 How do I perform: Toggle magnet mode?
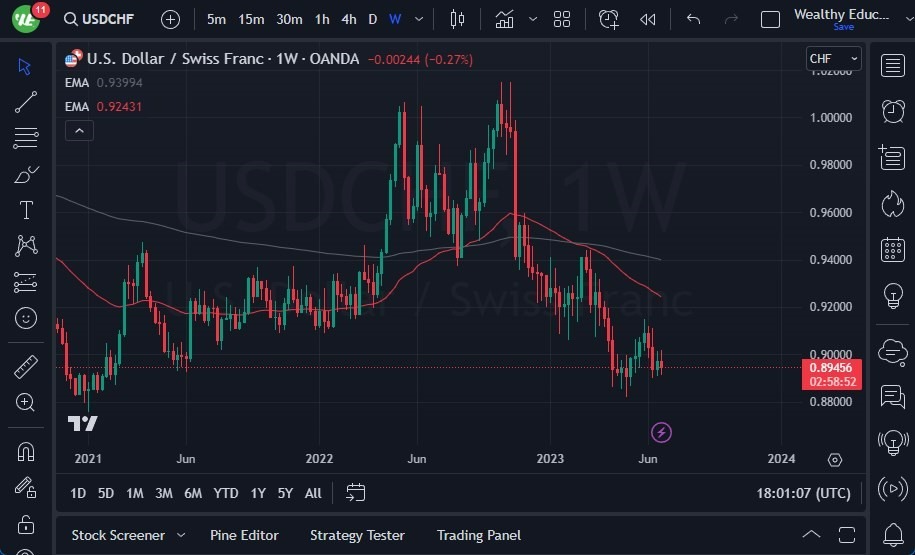tap(26, 452)
